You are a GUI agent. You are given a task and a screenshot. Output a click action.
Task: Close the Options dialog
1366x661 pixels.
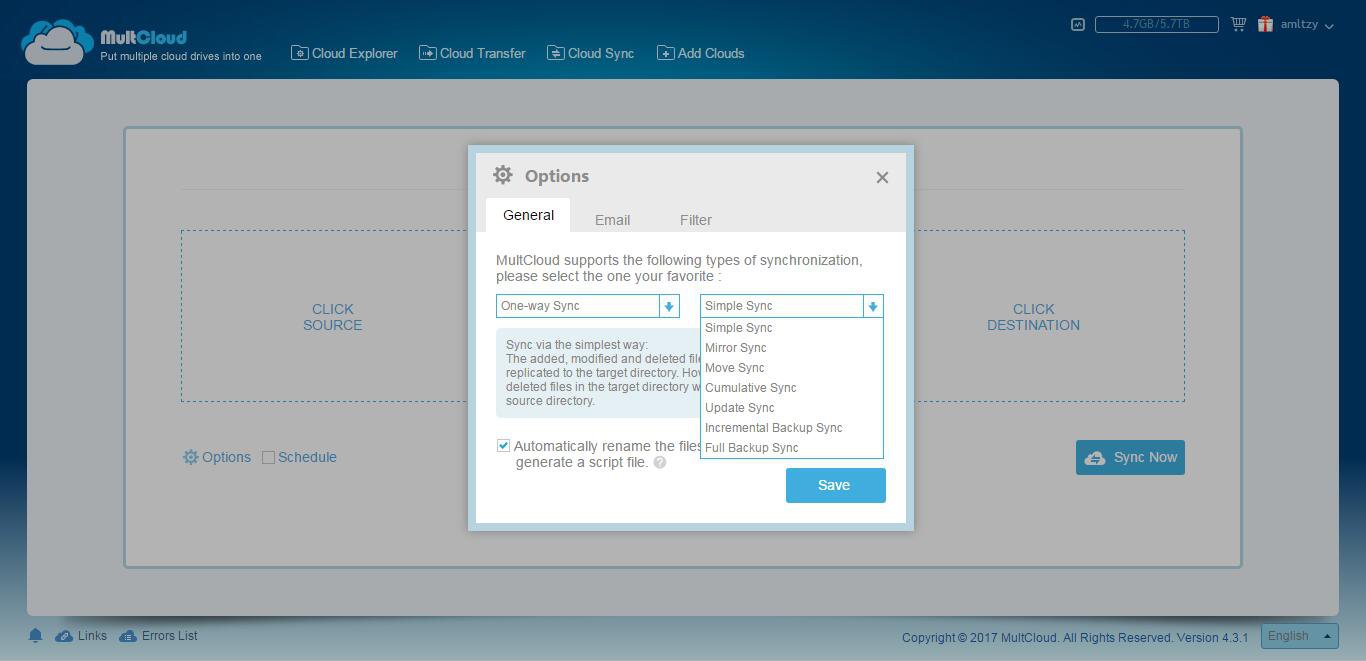(x=882, y=178)
